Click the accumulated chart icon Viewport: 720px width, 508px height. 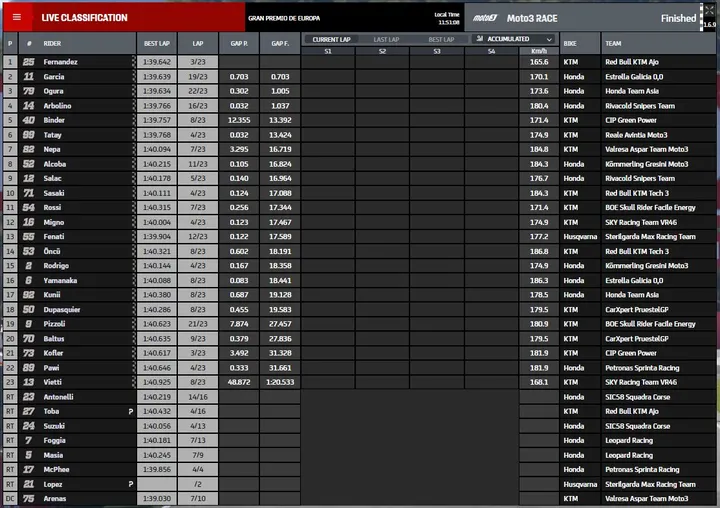pyautogui.click(x=479, y=39)
